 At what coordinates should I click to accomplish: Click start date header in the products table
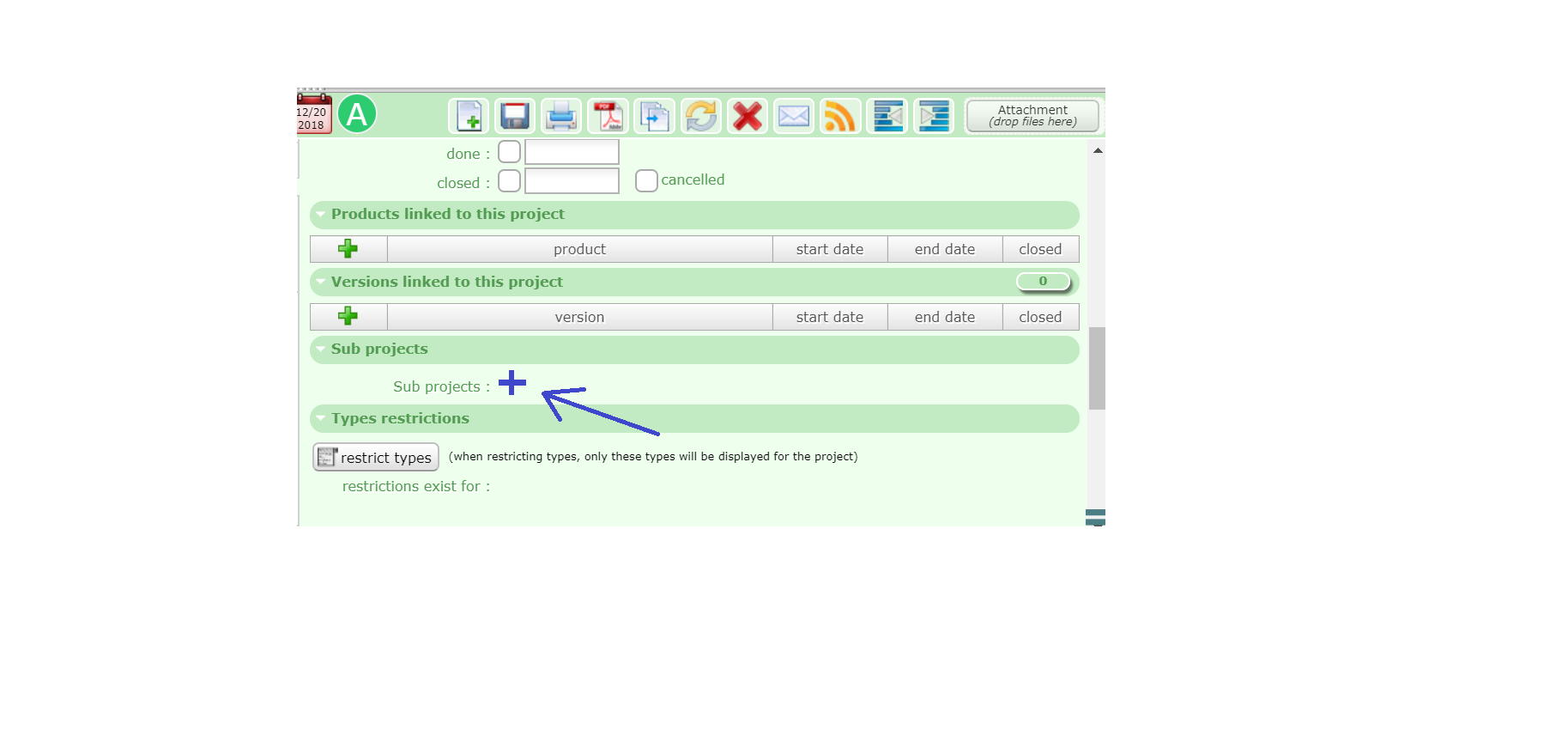point(830,249)
